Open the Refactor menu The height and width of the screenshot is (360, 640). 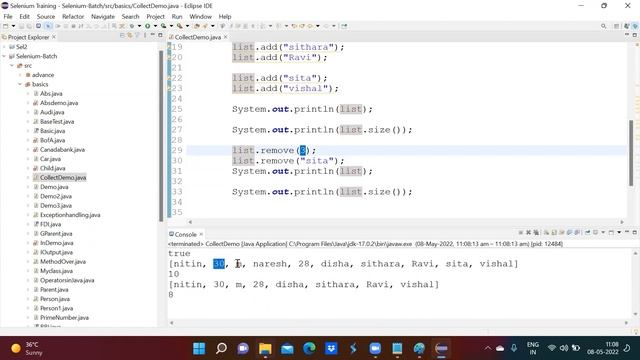(x=73, y=16)
